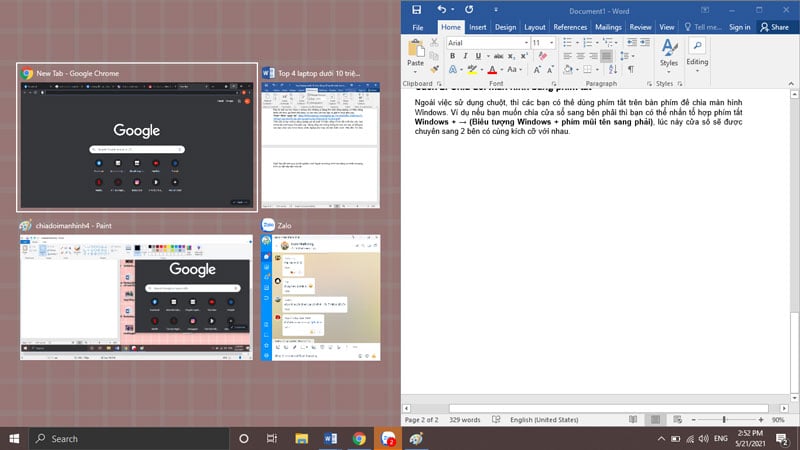Viewport: 800px width, 450px height.
Task: Click the Read Mode view icon
Action: pos(632,419)
